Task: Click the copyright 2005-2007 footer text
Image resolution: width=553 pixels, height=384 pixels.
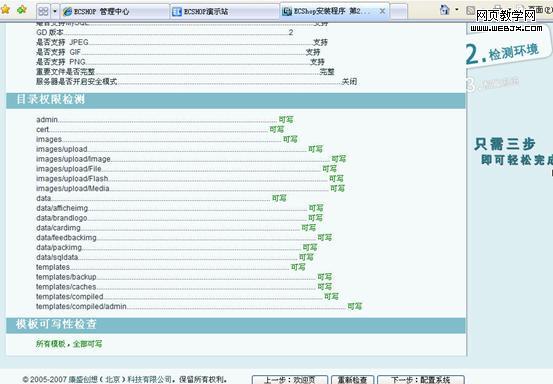Action: [124, 380]
